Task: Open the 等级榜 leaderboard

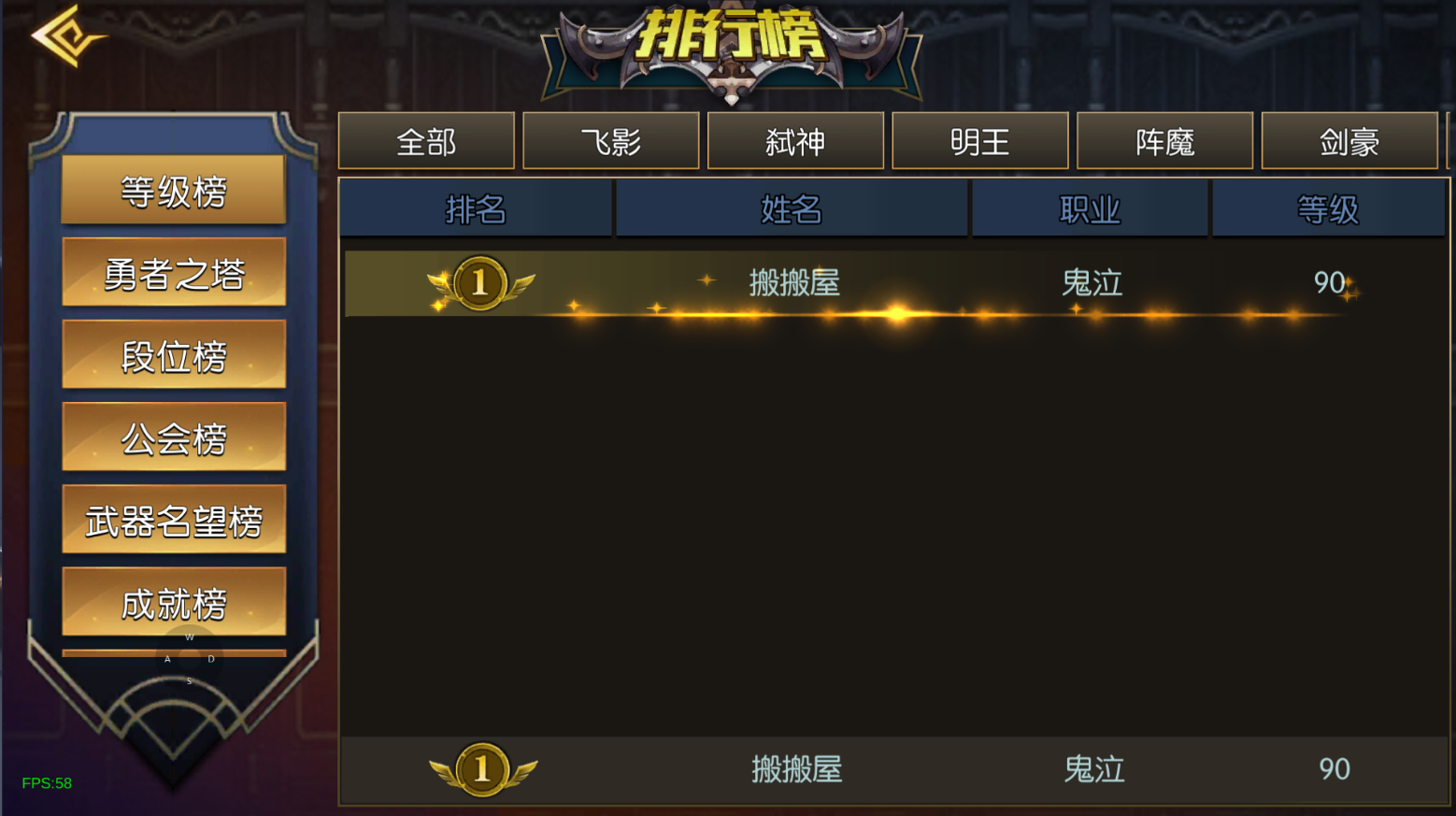Action: pos(174,190)
